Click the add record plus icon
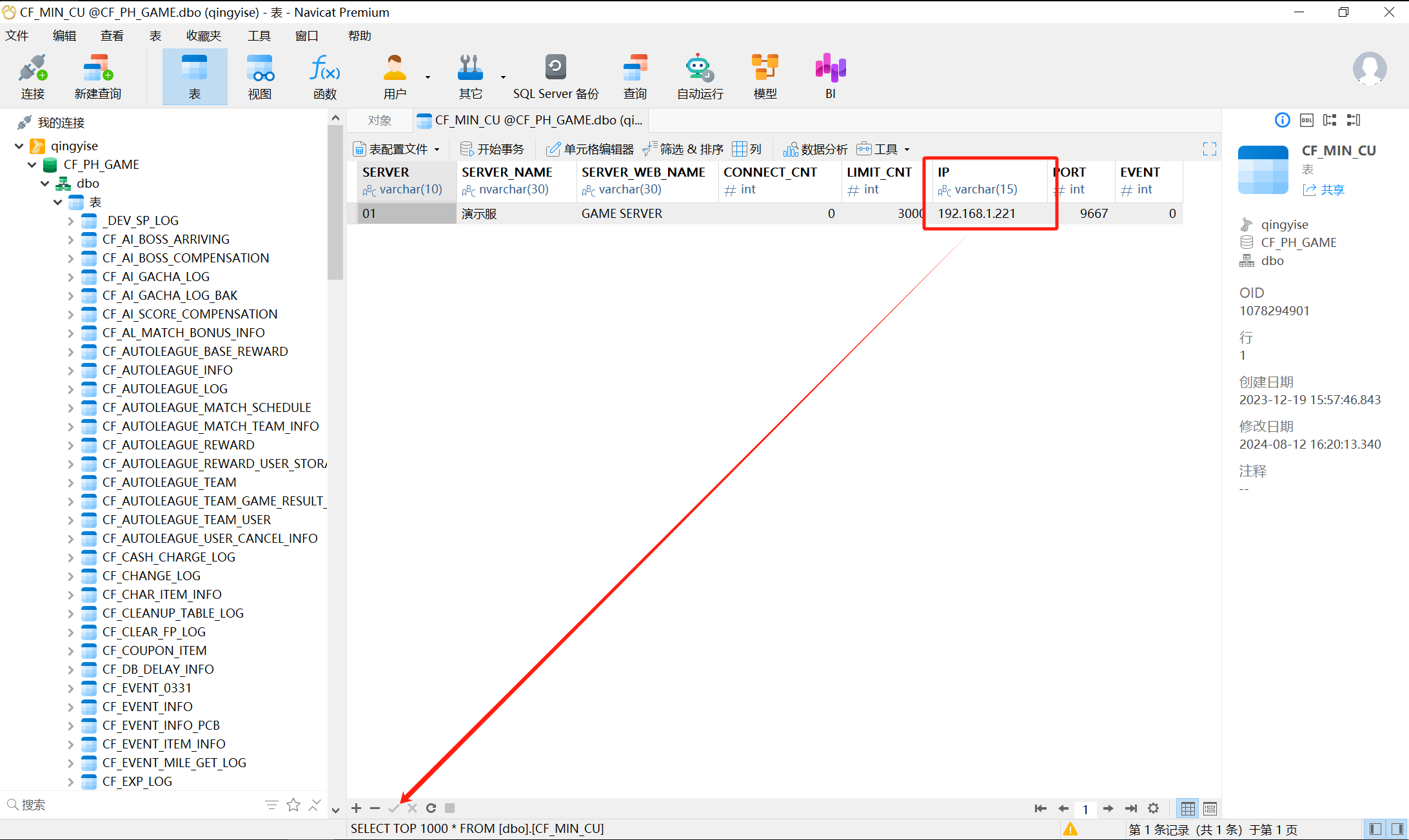Image resolution: width=1409 pixels, height=840 pixels. click(x=356, y=808)
